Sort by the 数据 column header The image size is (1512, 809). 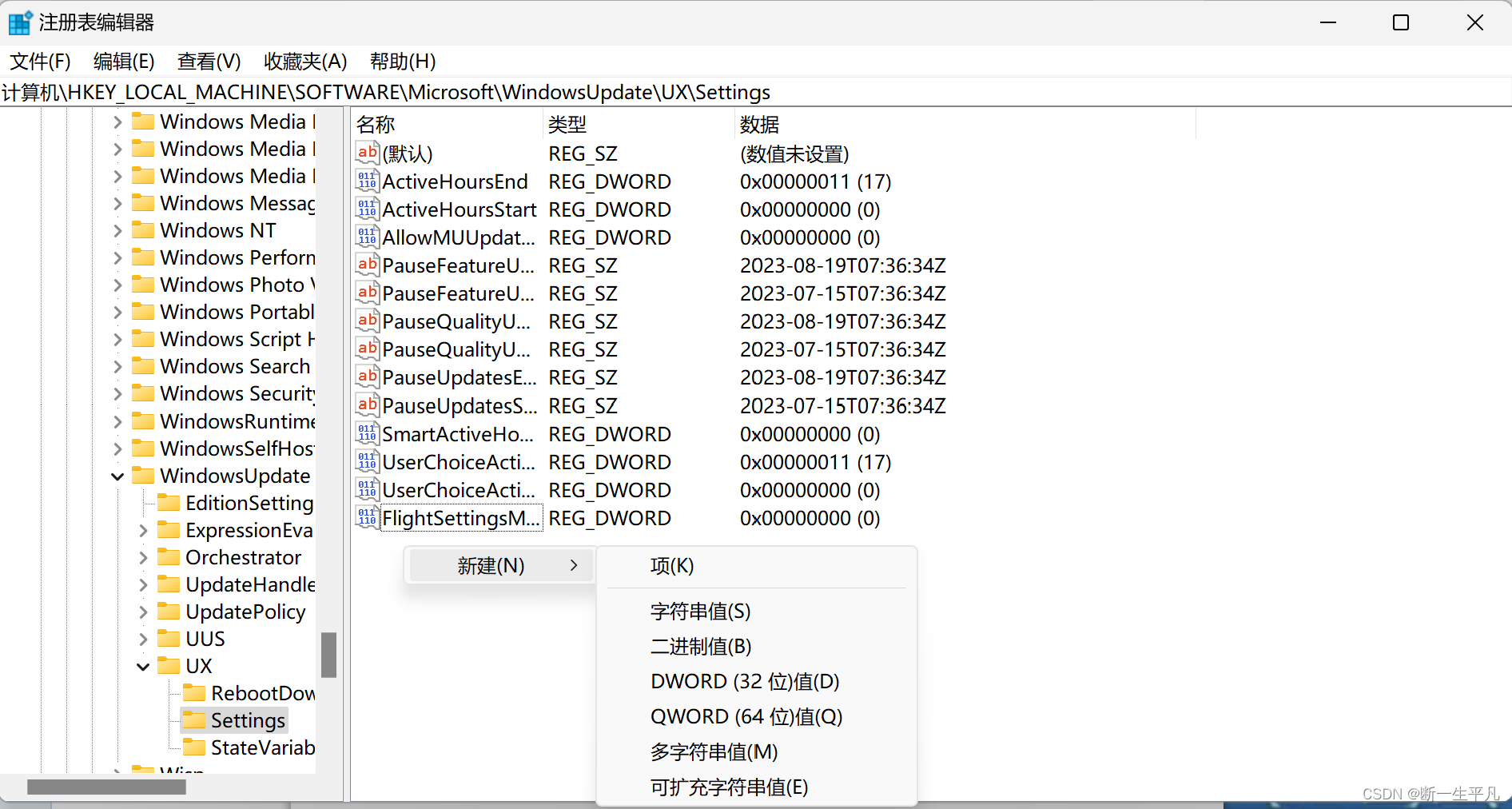tap(965, 125)
